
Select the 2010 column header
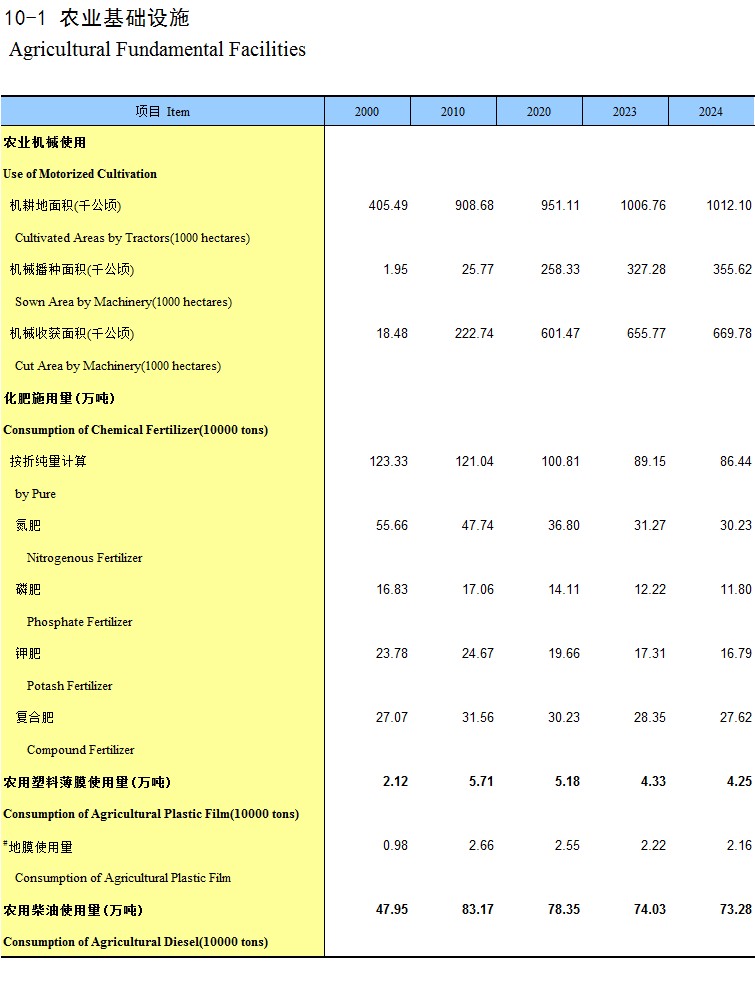(453, 112)
